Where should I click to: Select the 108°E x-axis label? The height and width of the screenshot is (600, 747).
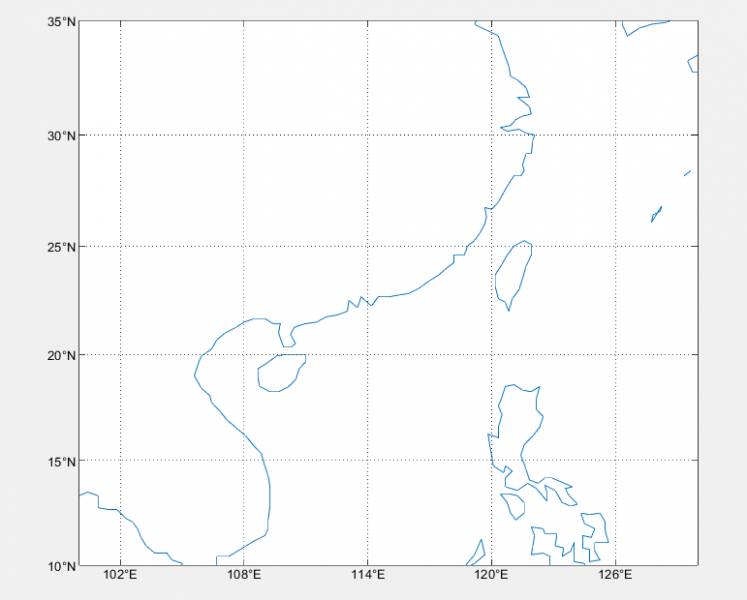click(x=244, y=576)
